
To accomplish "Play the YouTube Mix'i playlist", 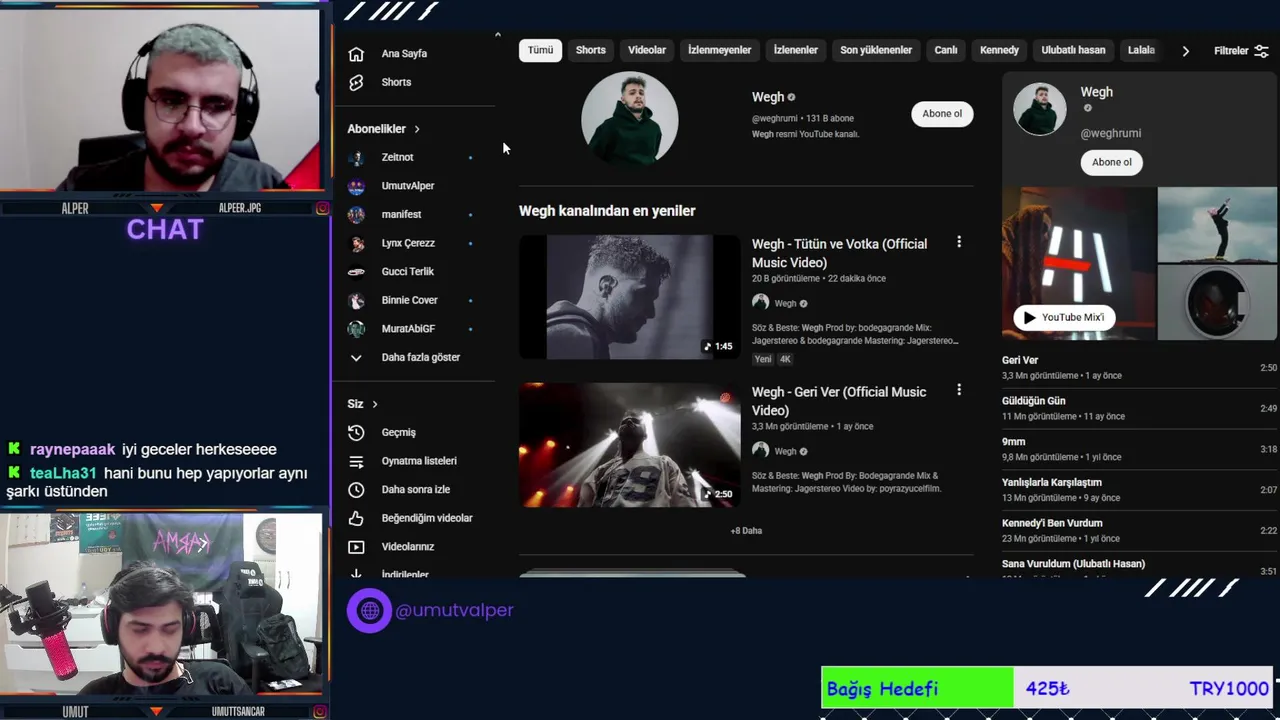I will click(1064, 318).
